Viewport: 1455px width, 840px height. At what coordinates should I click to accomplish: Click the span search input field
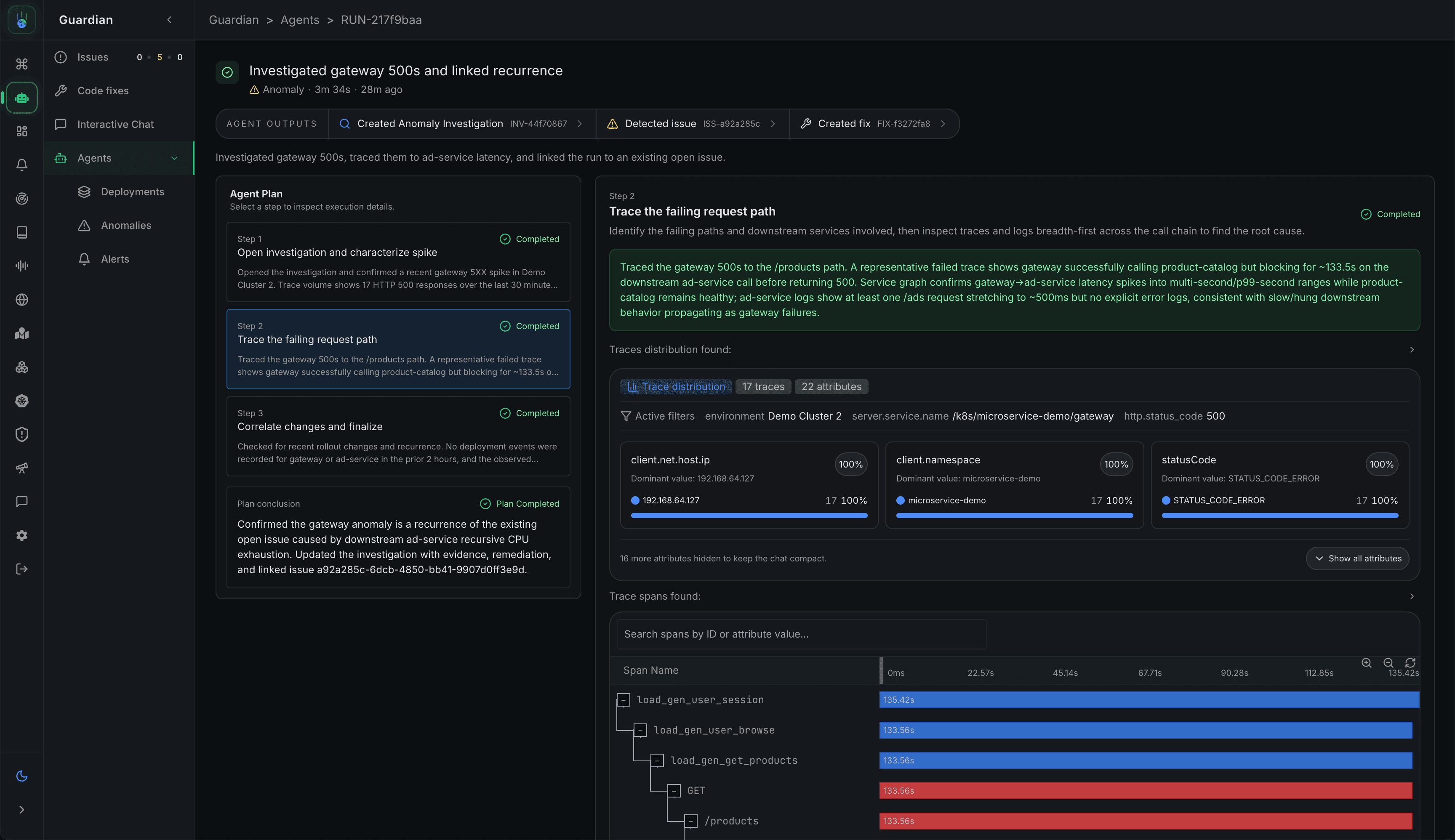click(801, 634)
